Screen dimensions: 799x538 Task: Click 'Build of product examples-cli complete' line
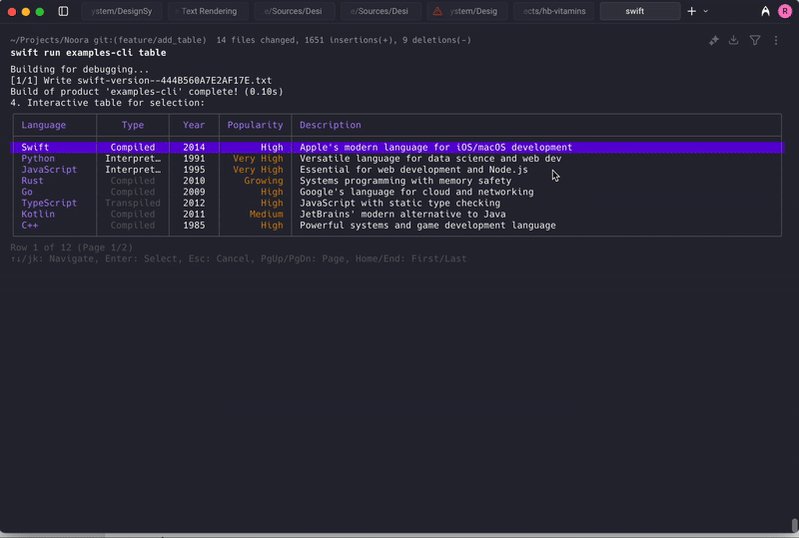point(147,92)
